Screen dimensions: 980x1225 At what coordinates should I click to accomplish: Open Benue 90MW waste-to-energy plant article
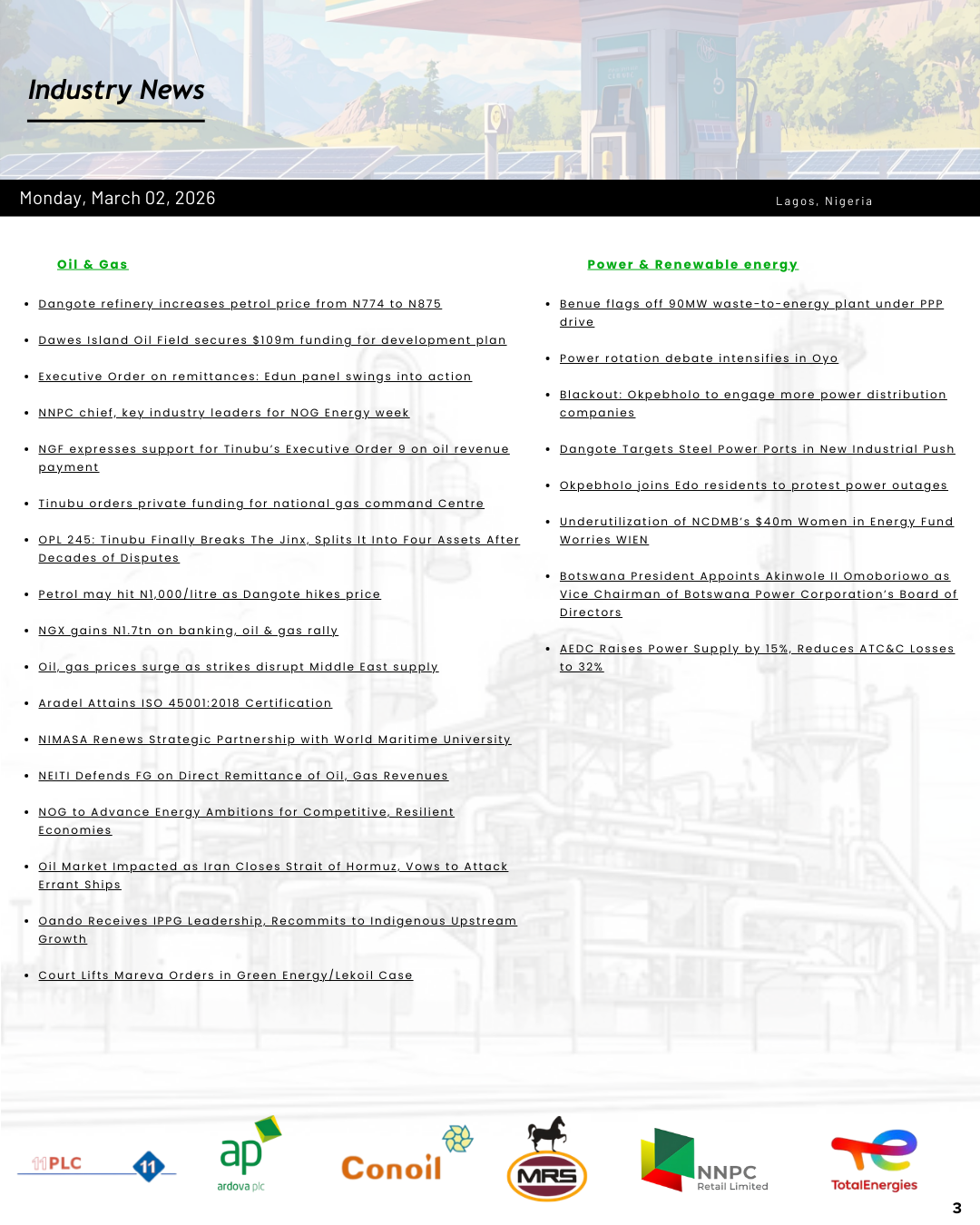[750, 304]
